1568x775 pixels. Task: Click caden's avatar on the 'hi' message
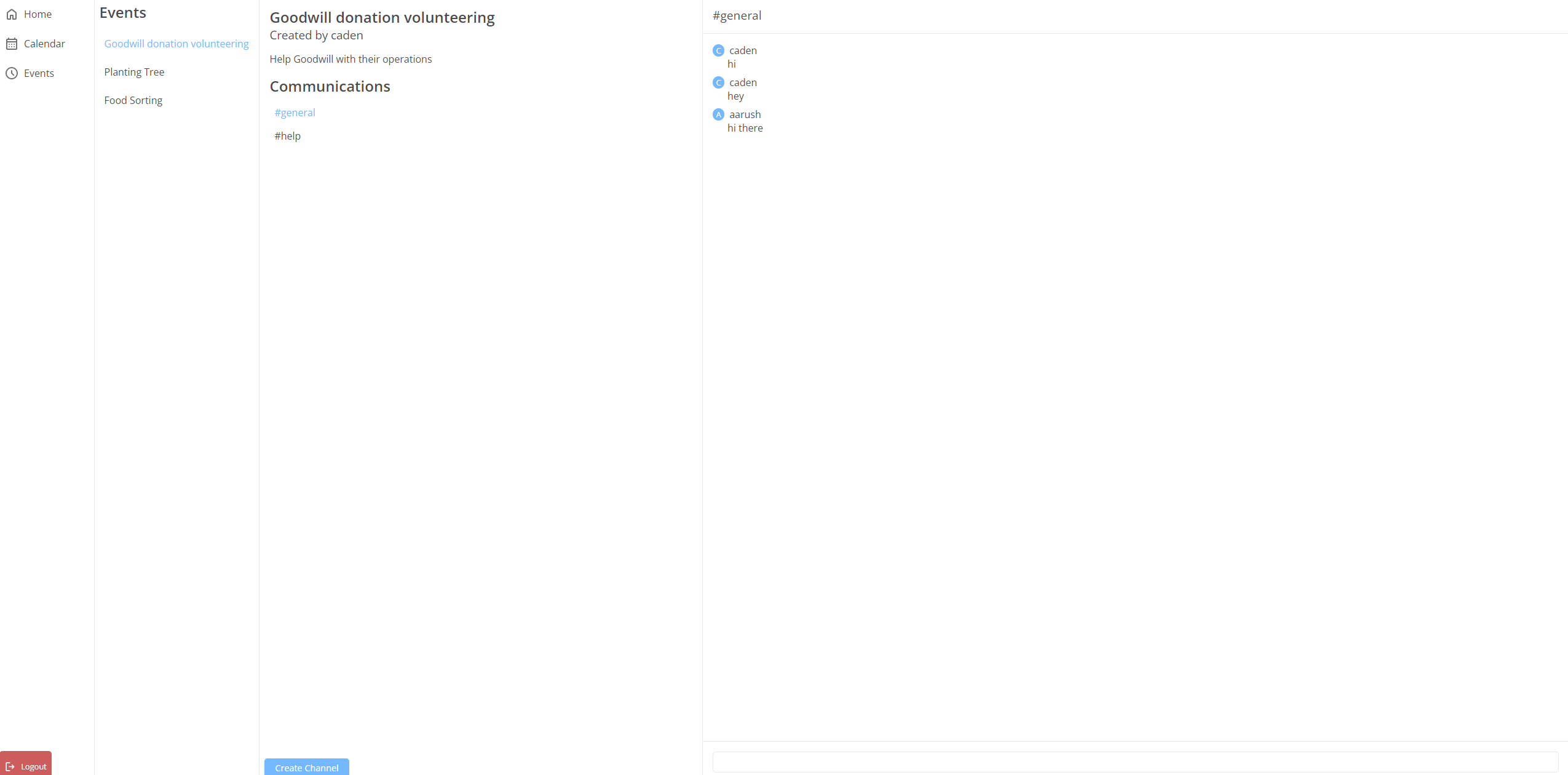[718, 50]
